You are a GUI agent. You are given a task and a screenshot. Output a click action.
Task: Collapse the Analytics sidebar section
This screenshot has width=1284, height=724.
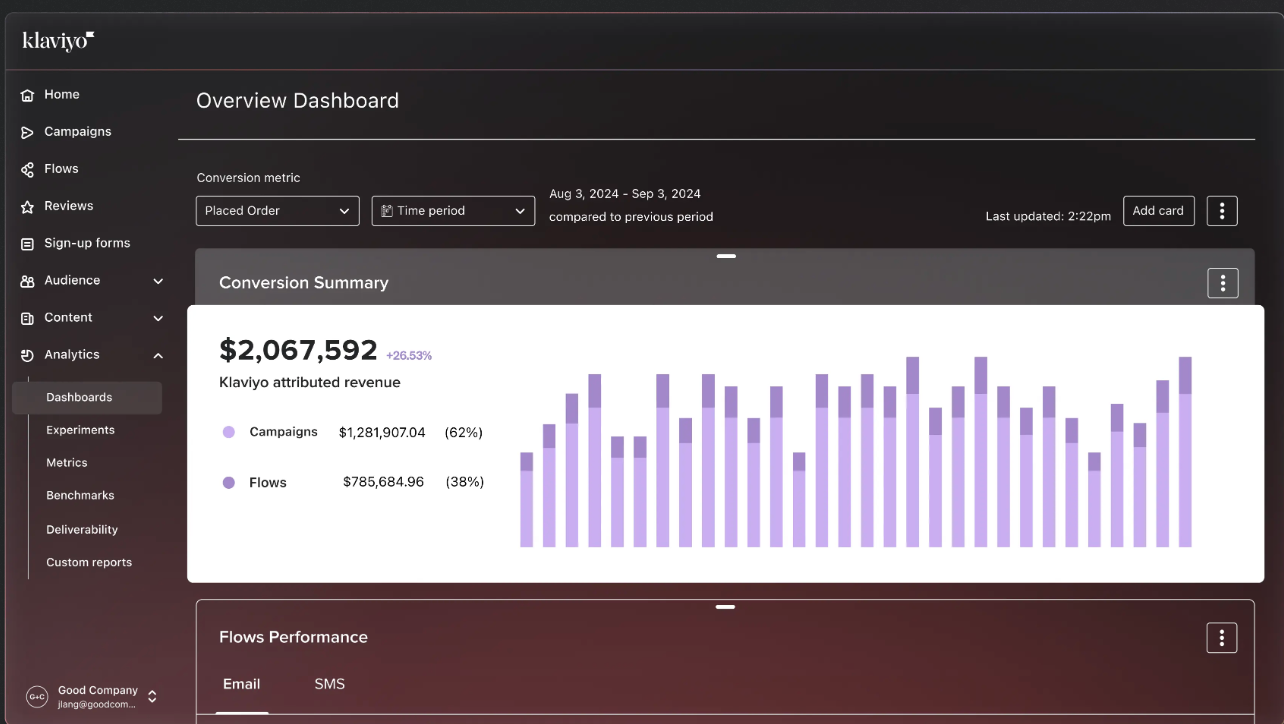click(158, 355)
